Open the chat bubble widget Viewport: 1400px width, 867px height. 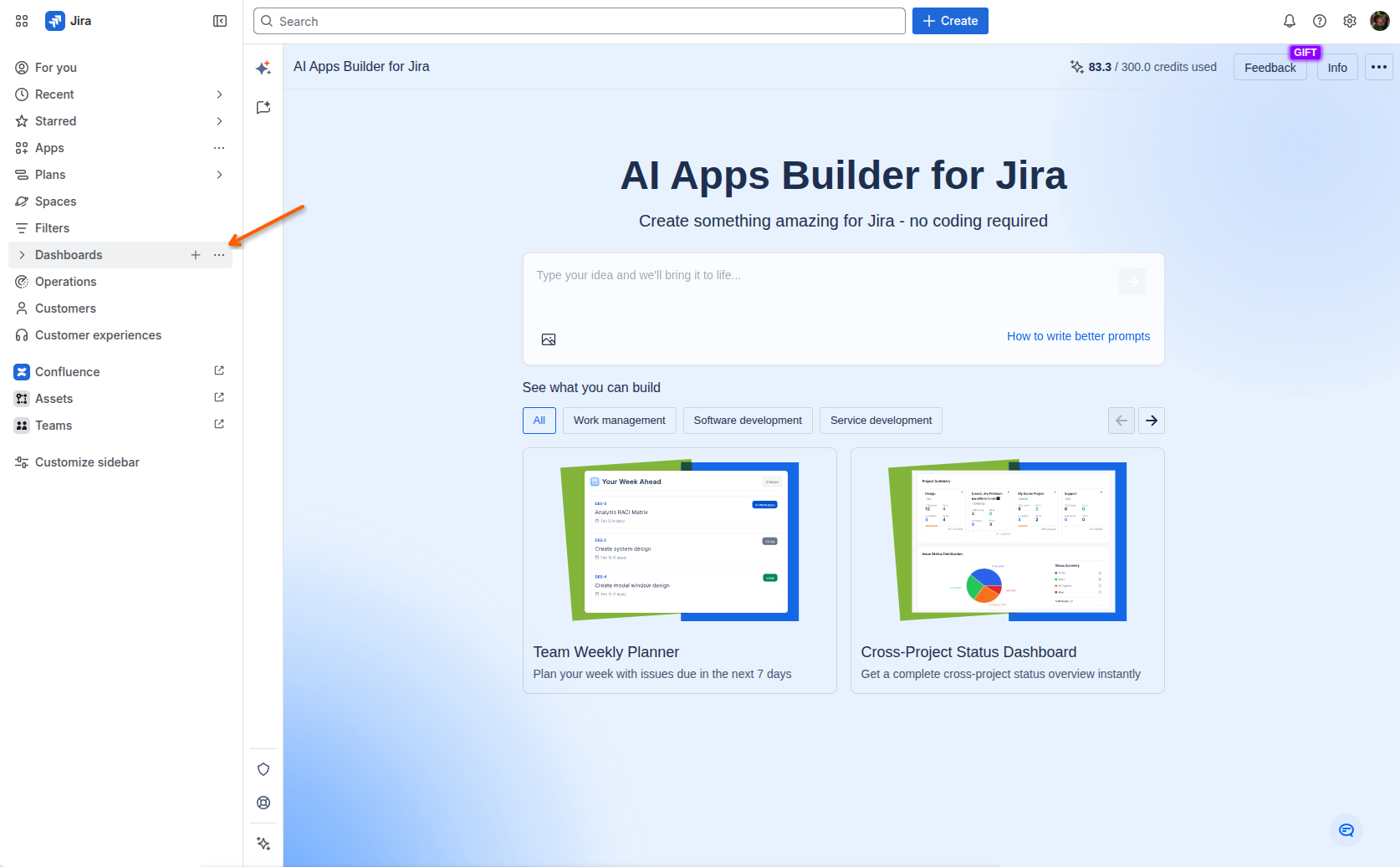click(1346, 830)
